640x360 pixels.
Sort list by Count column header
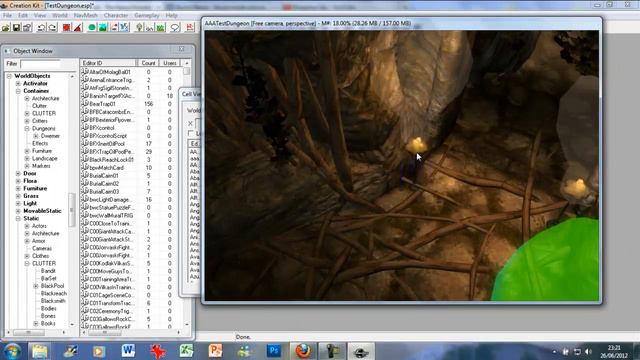[148, 63]
